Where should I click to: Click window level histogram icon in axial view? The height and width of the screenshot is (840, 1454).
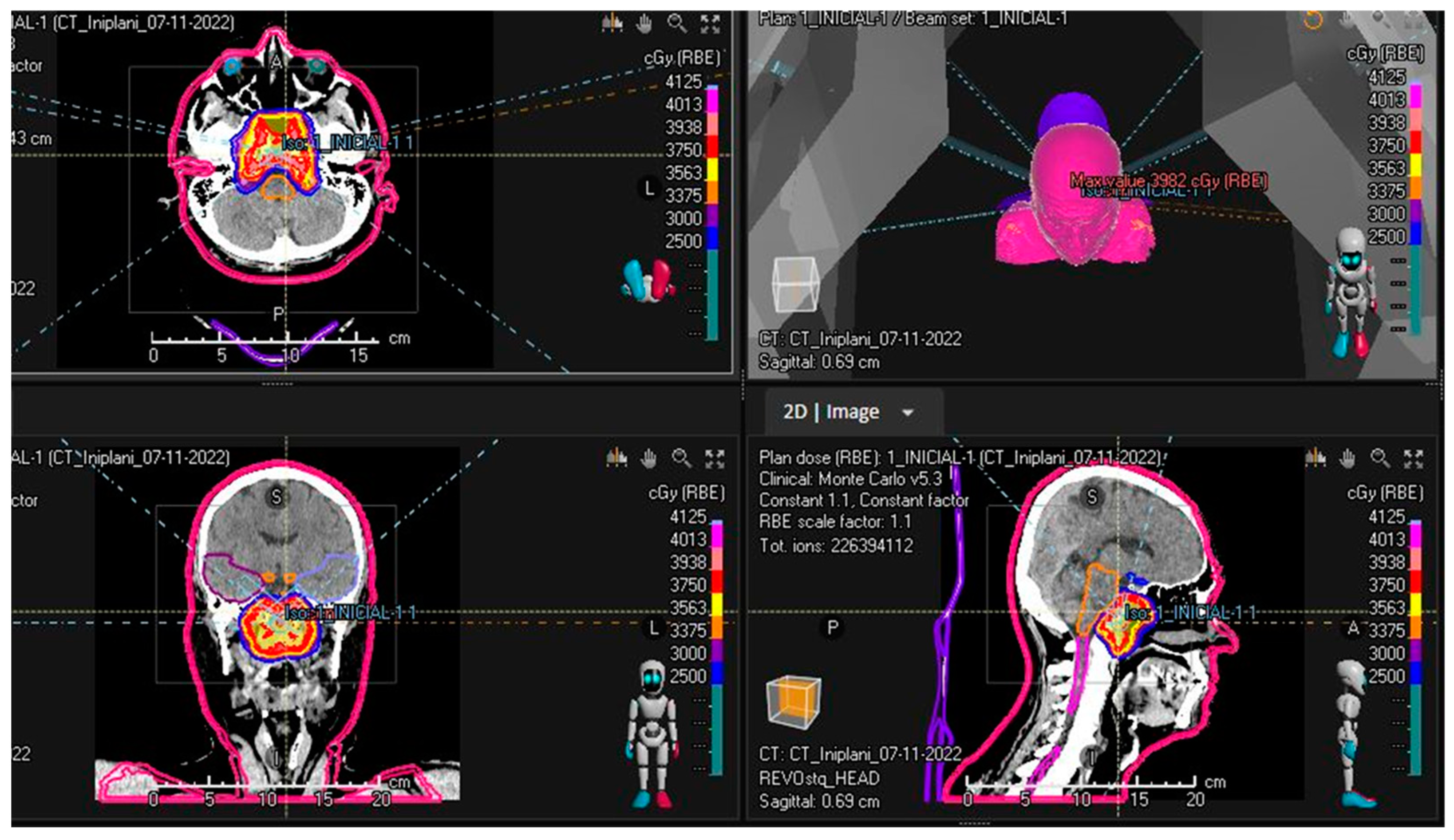[x=612, y=24]
